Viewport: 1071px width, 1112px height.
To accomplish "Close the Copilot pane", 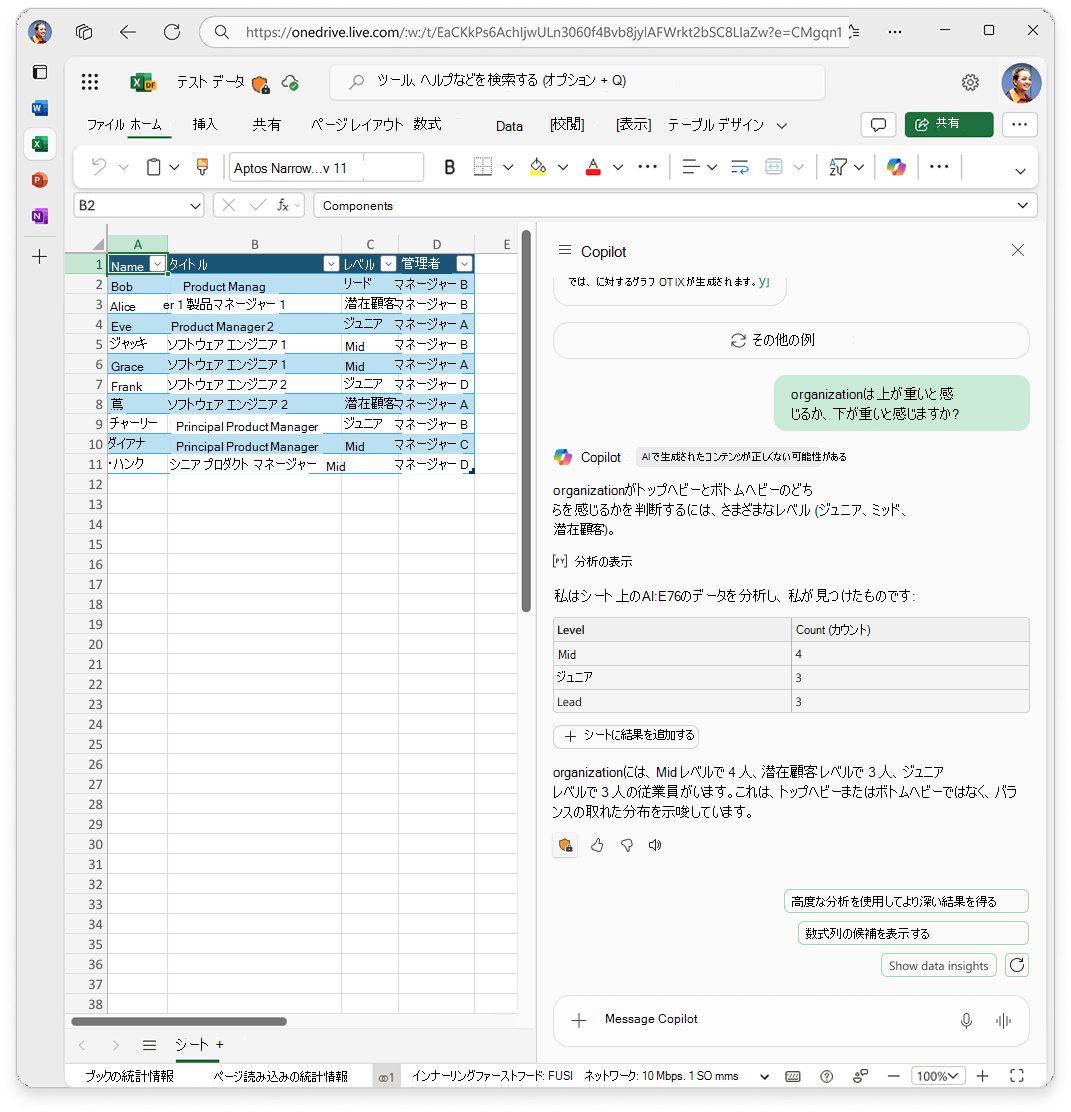I will 1018,250.
